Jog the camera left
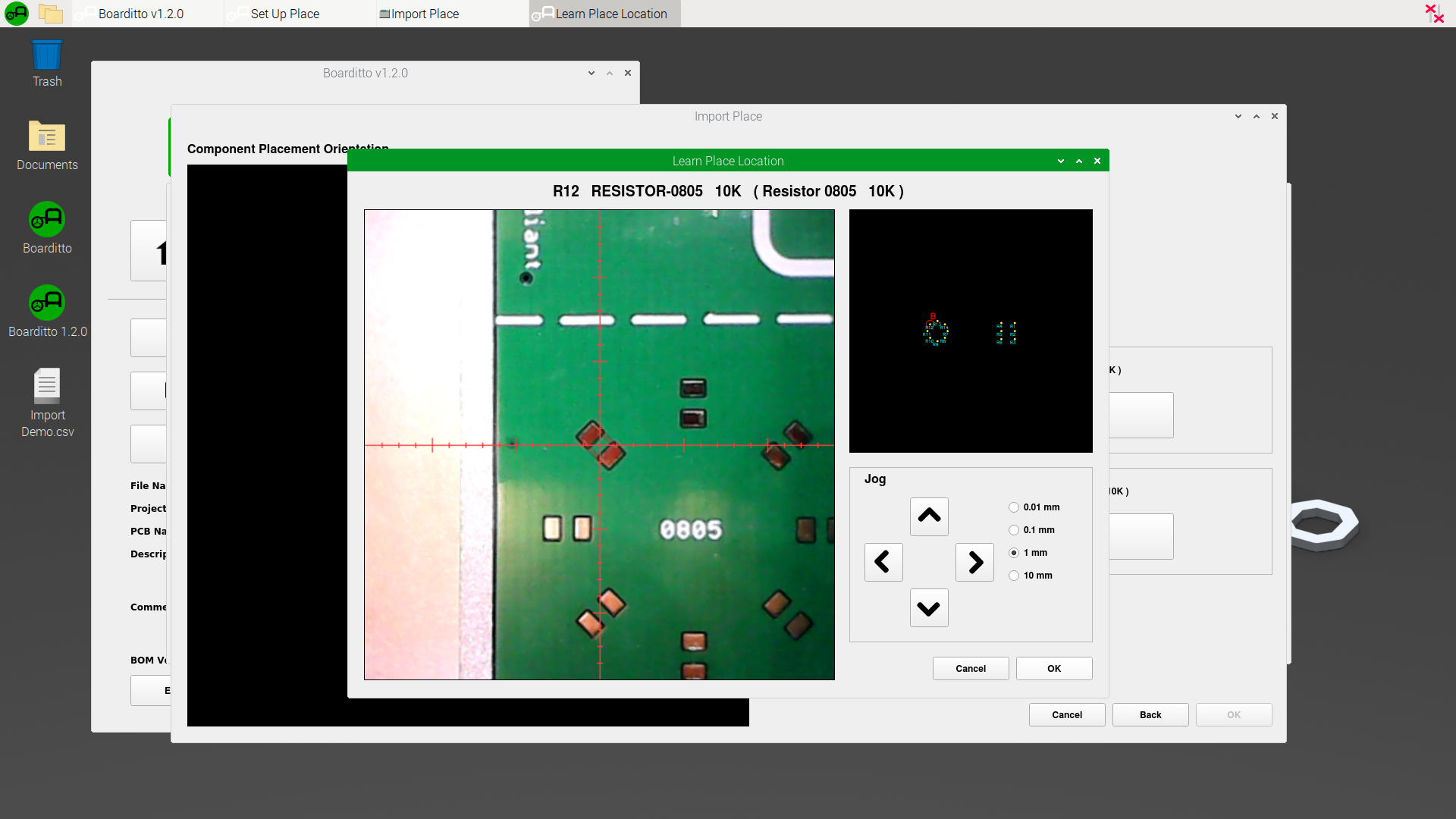This screenshot has width=1456, height=819. 883,562
